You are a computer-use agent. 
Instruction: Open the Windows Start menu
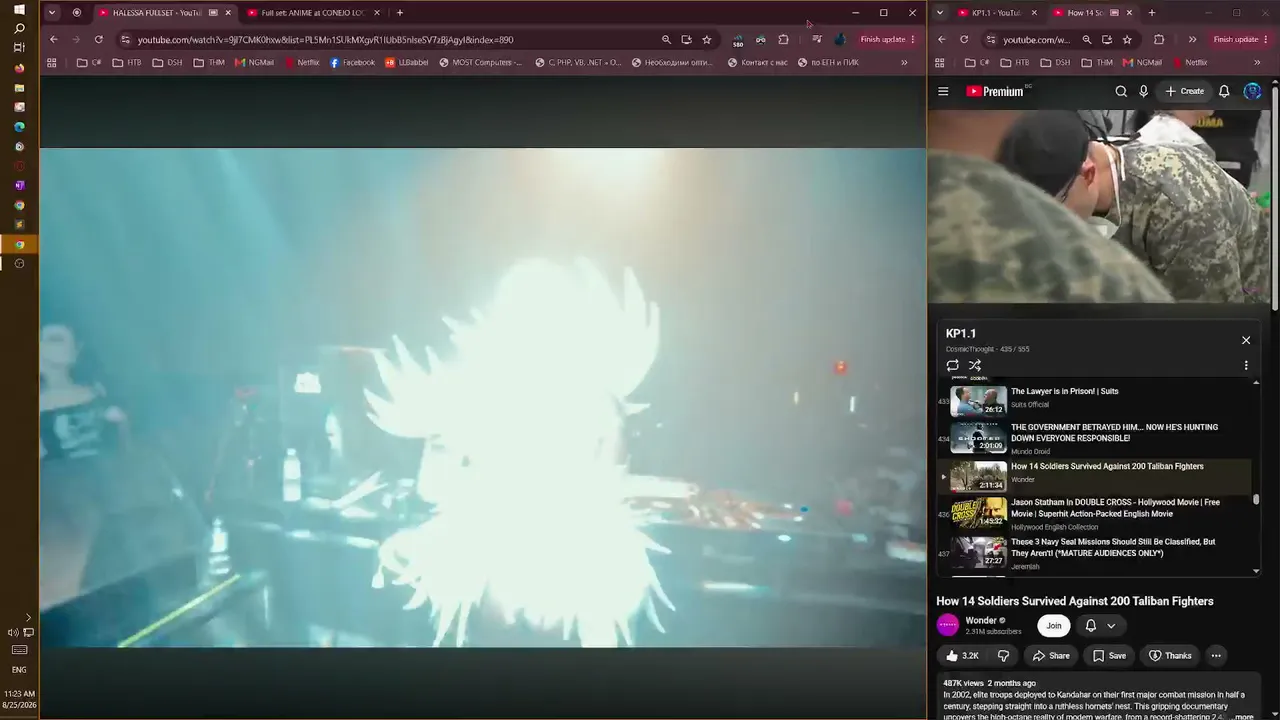[19, 9]
